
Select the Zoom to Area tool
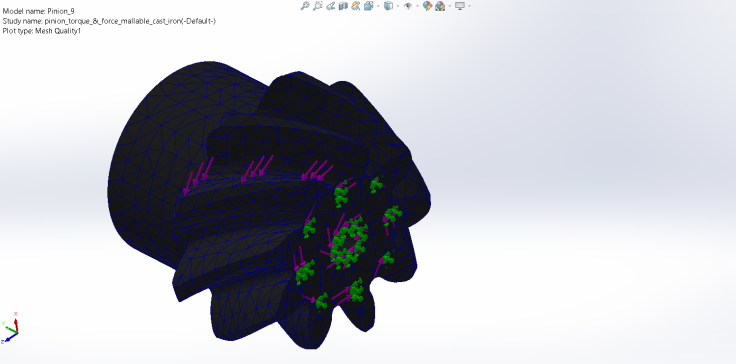(x=318, y=6)
